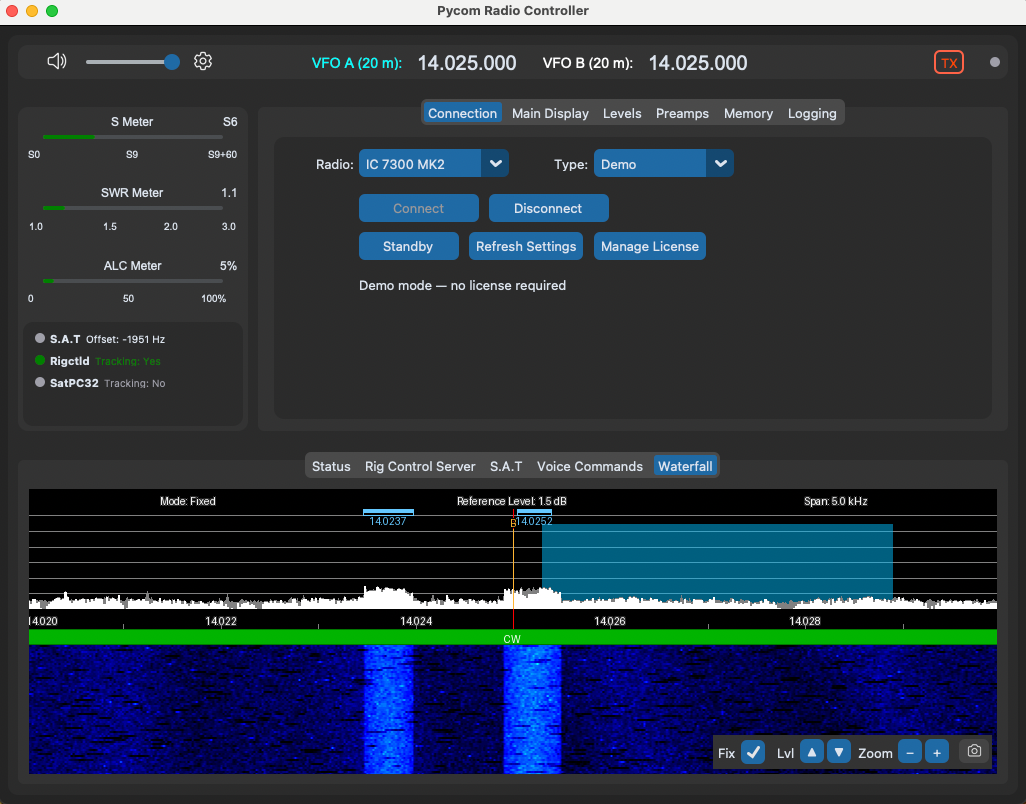1026x804 pixels.
Task: Open the Voice Commands tab
Action: pyautogui.click(x=590, y=466)
